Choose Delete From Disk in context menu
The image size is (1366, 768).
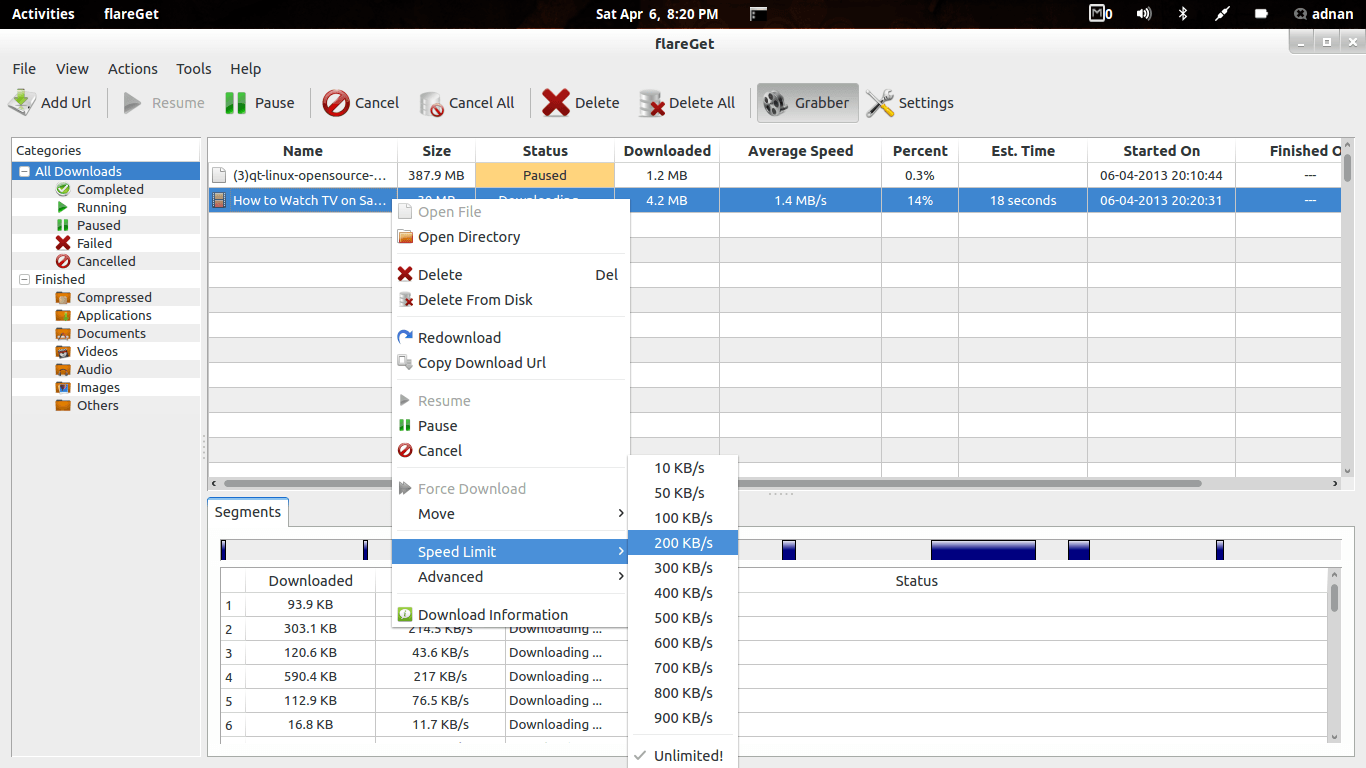(x=510, y=300)
